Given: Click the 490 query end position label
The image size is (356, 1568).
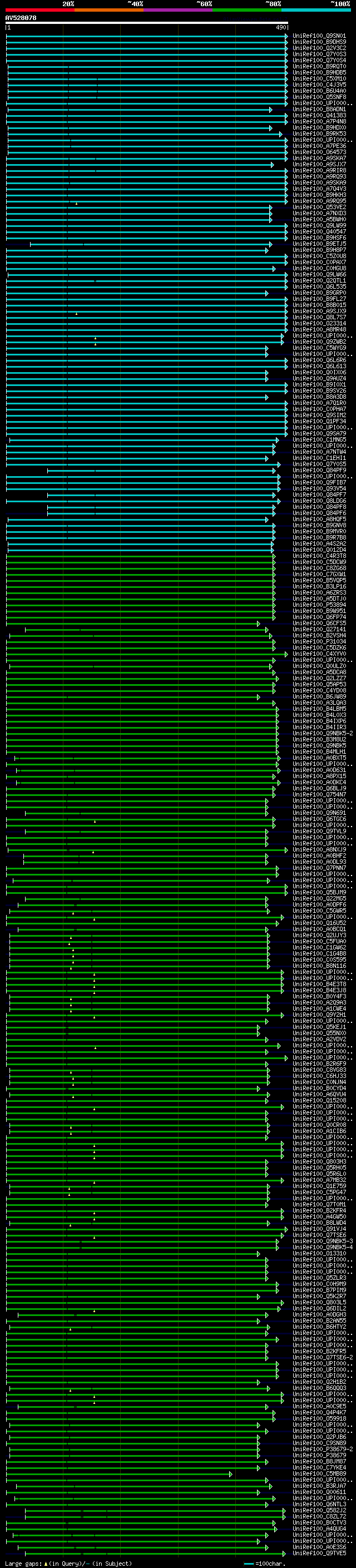Looking at the screenshot, I should click(280, 27).
